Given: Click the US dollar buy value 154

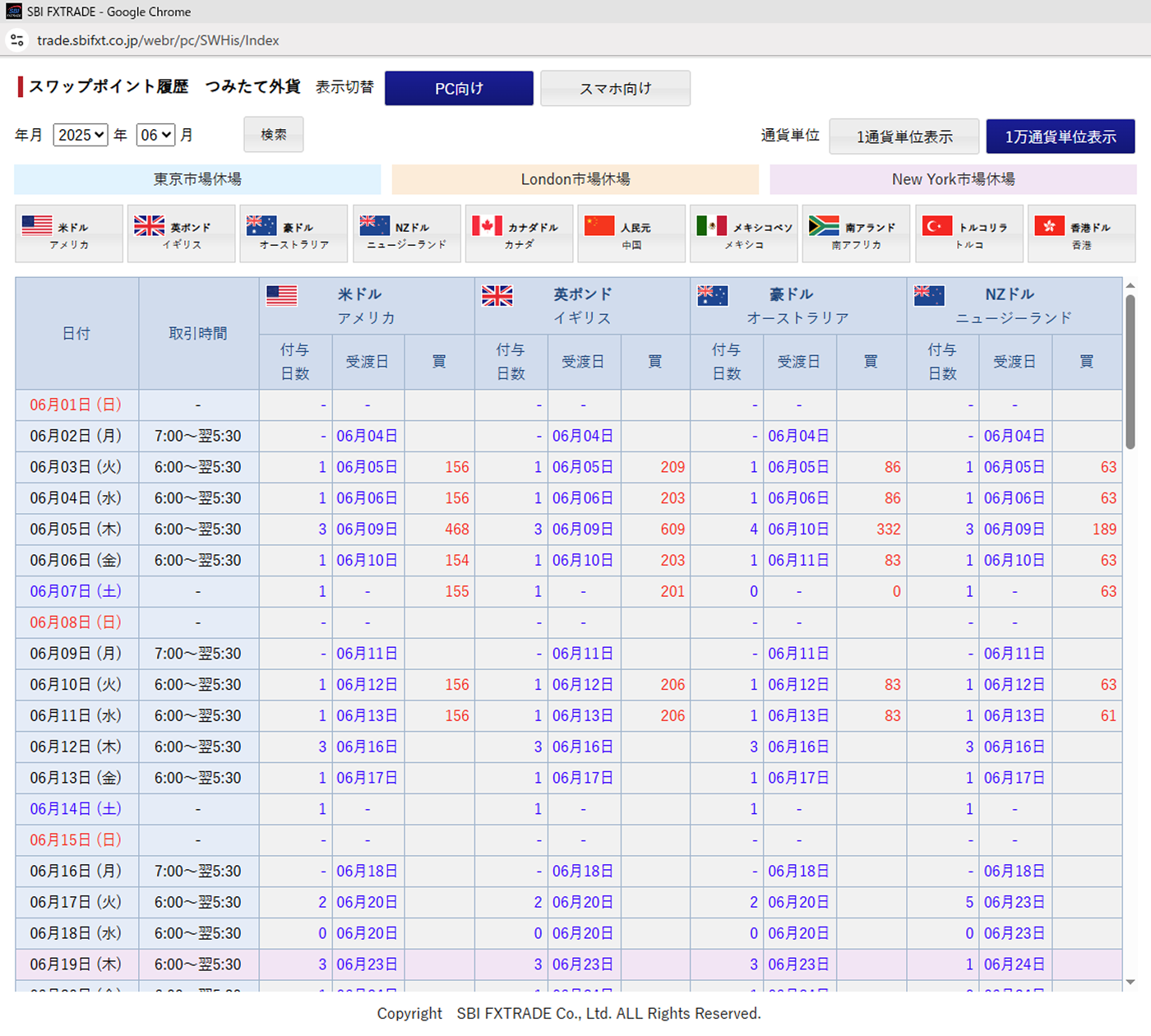Looking at the screenshot, I should 456,561.
